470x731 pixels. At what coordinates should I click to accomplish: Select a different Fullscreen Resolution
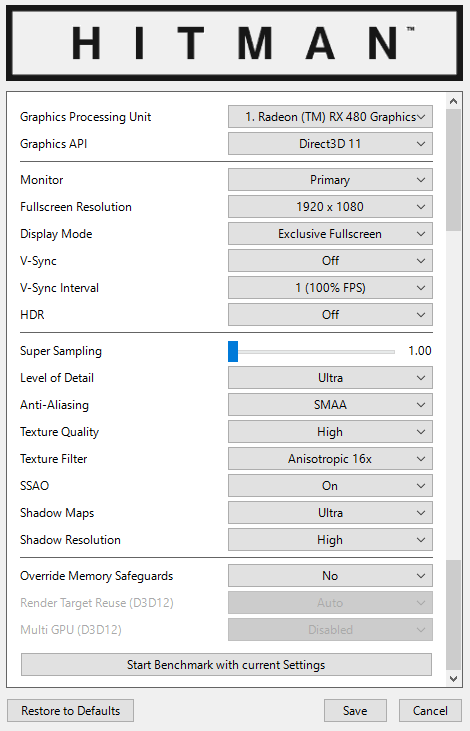pyautogui.click(x=330, y=207)
